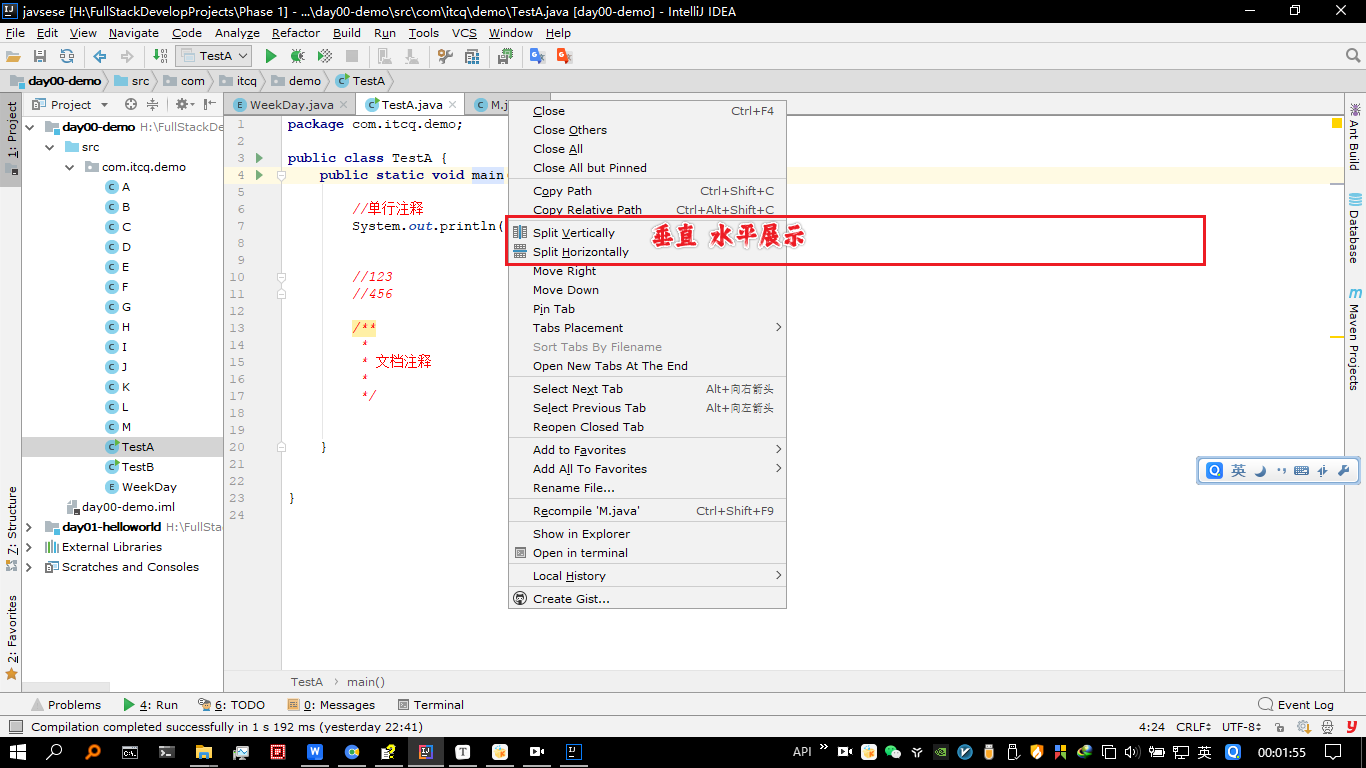
Task: Open File Explorer taskbar icon
Action: (204, 752)
